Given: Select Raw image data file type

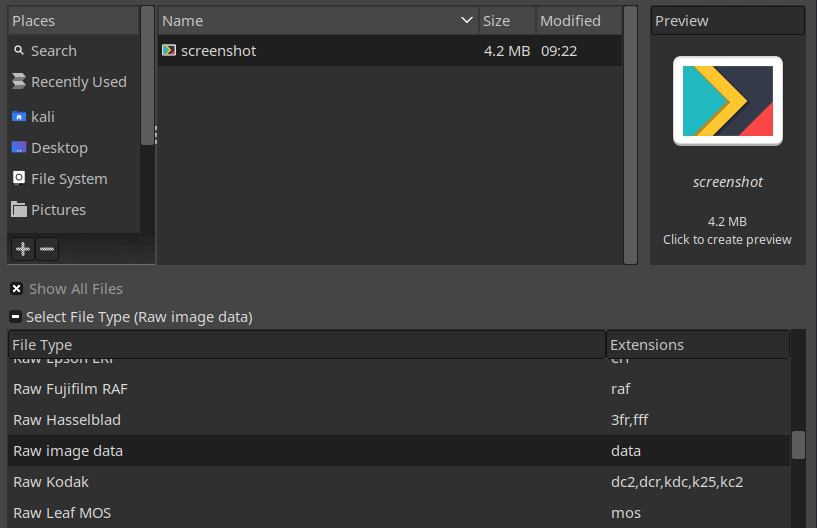Looking at the screenshot, I should point(399,451).
